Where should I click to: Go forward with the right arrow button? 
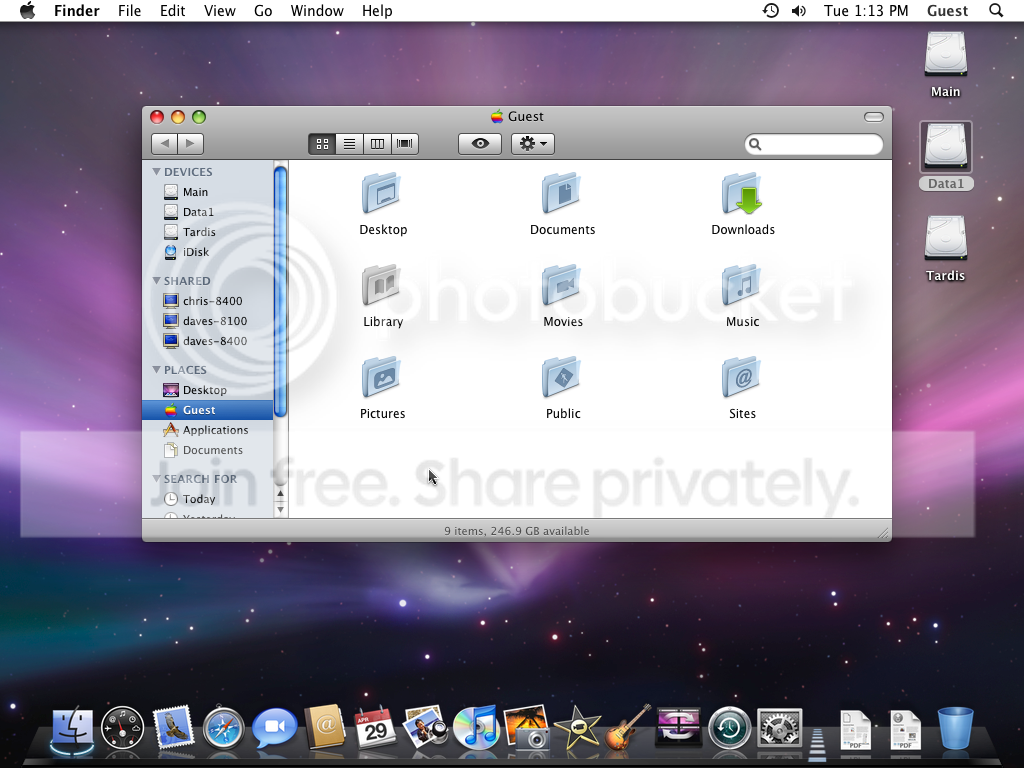tap(191, 144)
